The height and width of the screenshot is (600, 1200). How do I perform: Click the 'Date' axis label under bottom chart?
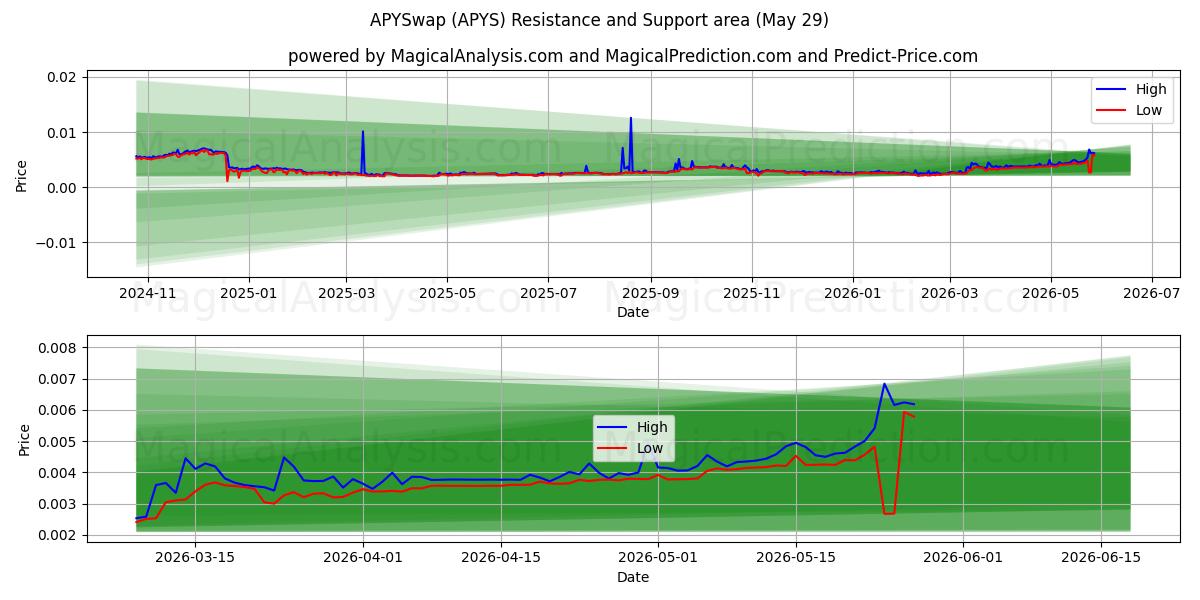[x=633, y=577]
